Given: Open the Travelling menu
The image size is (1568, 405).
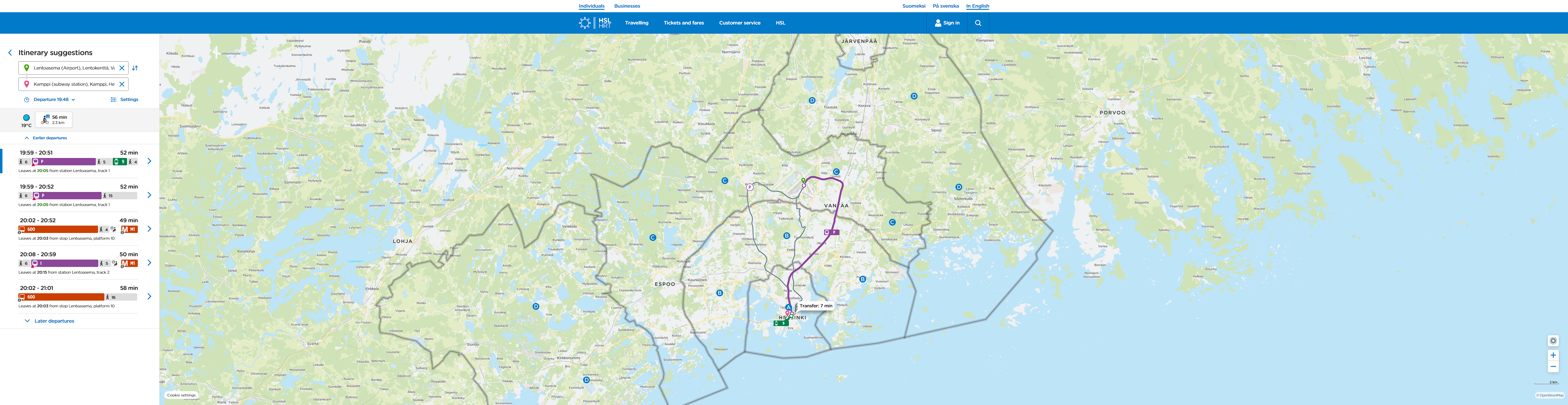Looking at the screenshot, I should point(637,23).
